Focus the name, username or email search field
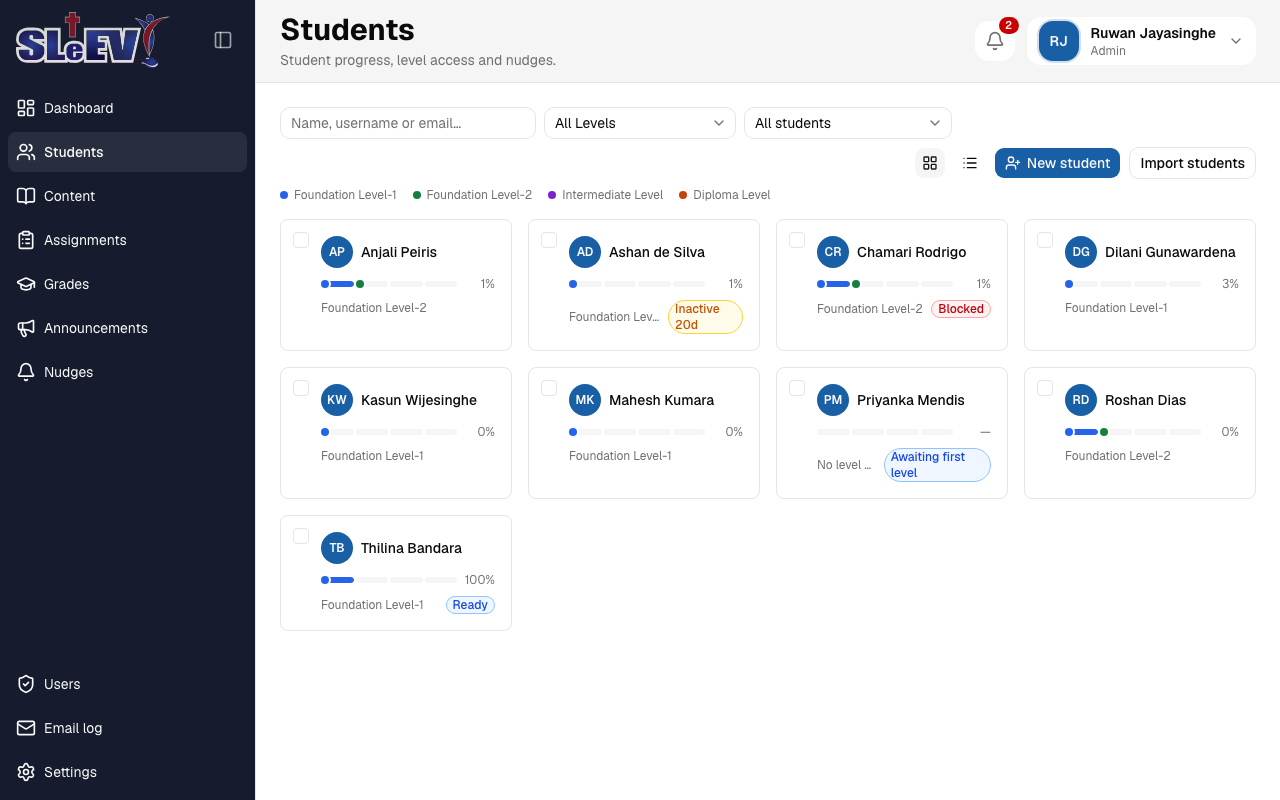This screenshot has height=800, width=1280. pos(408,123)
